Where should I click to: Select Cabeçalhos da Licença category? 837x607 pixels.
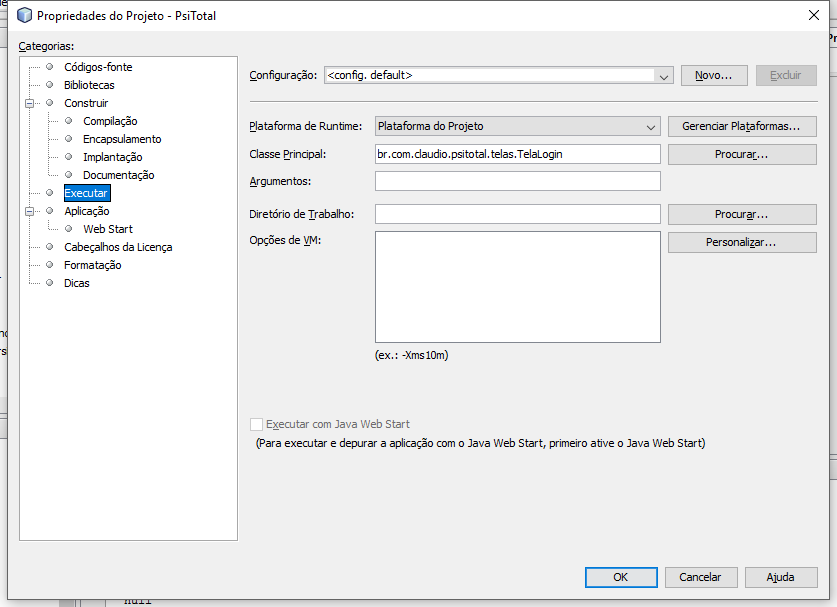pyautogui.click(x=118, y=247)
